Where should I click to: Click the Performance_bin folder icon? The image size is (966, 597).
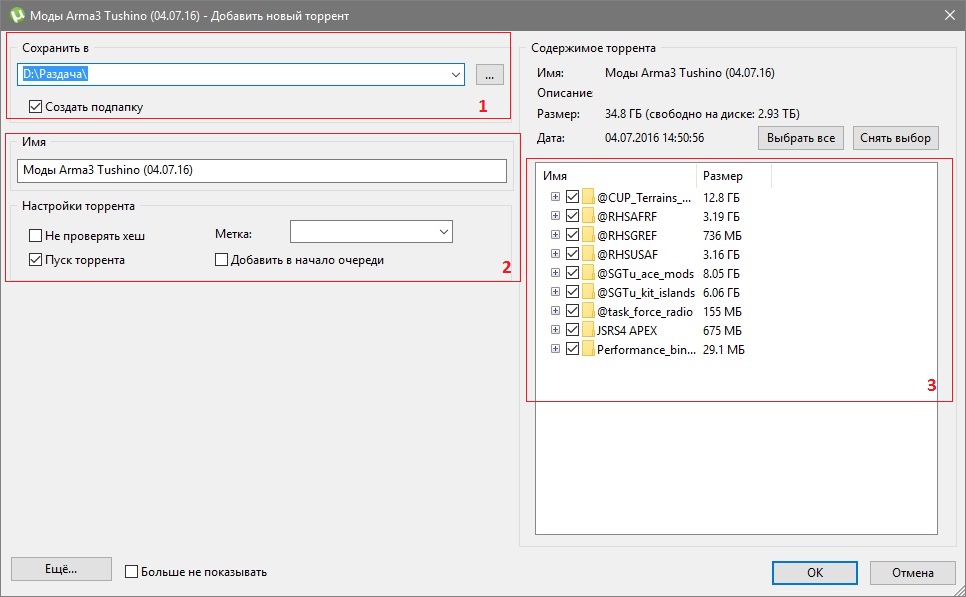point(588,349)
